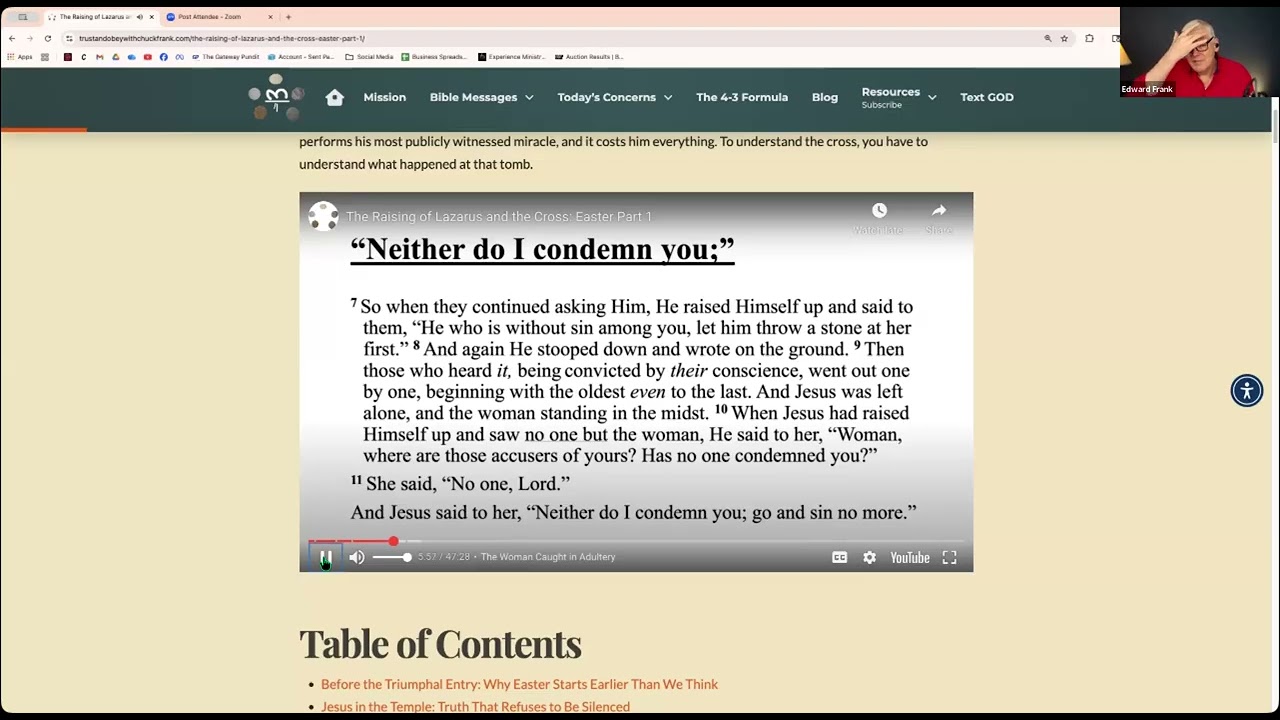Expand Bible Messages dropdown
Viewport: 1280px width, 720px height.
(482, 97)
